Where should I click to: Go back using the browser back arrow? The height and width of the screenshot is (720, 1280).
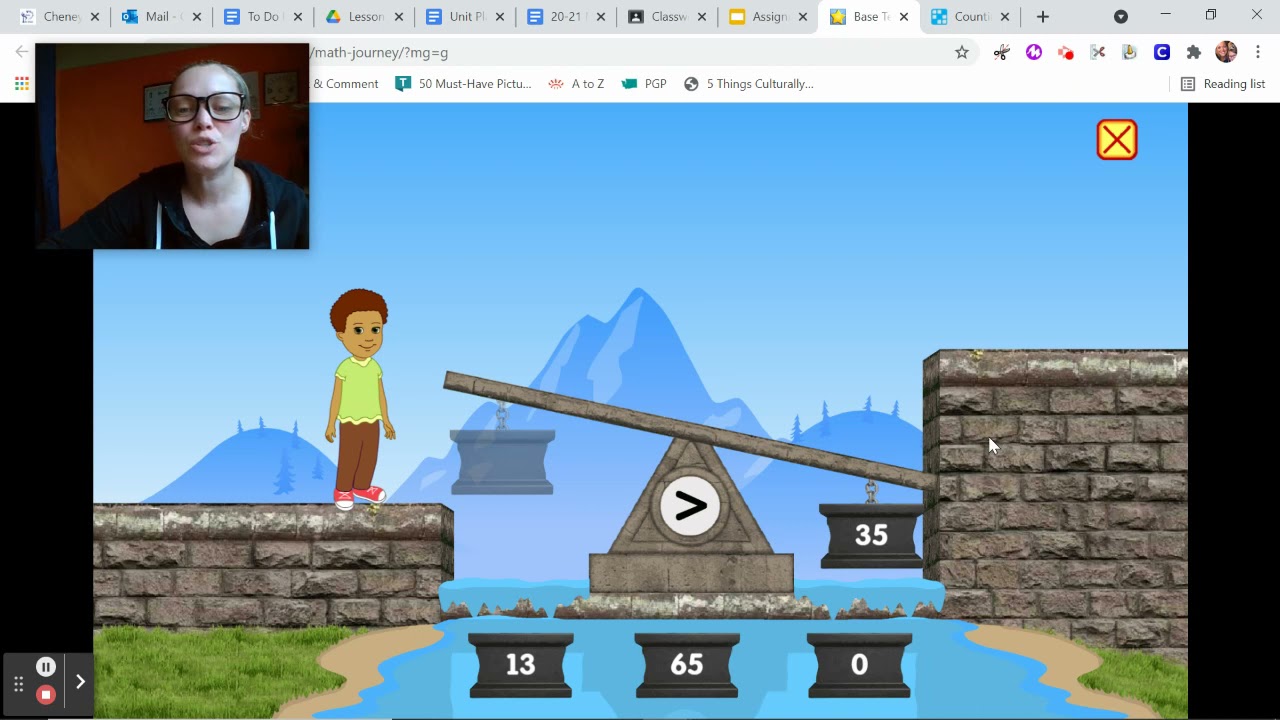pyautogui.click(x=22, y=52)
